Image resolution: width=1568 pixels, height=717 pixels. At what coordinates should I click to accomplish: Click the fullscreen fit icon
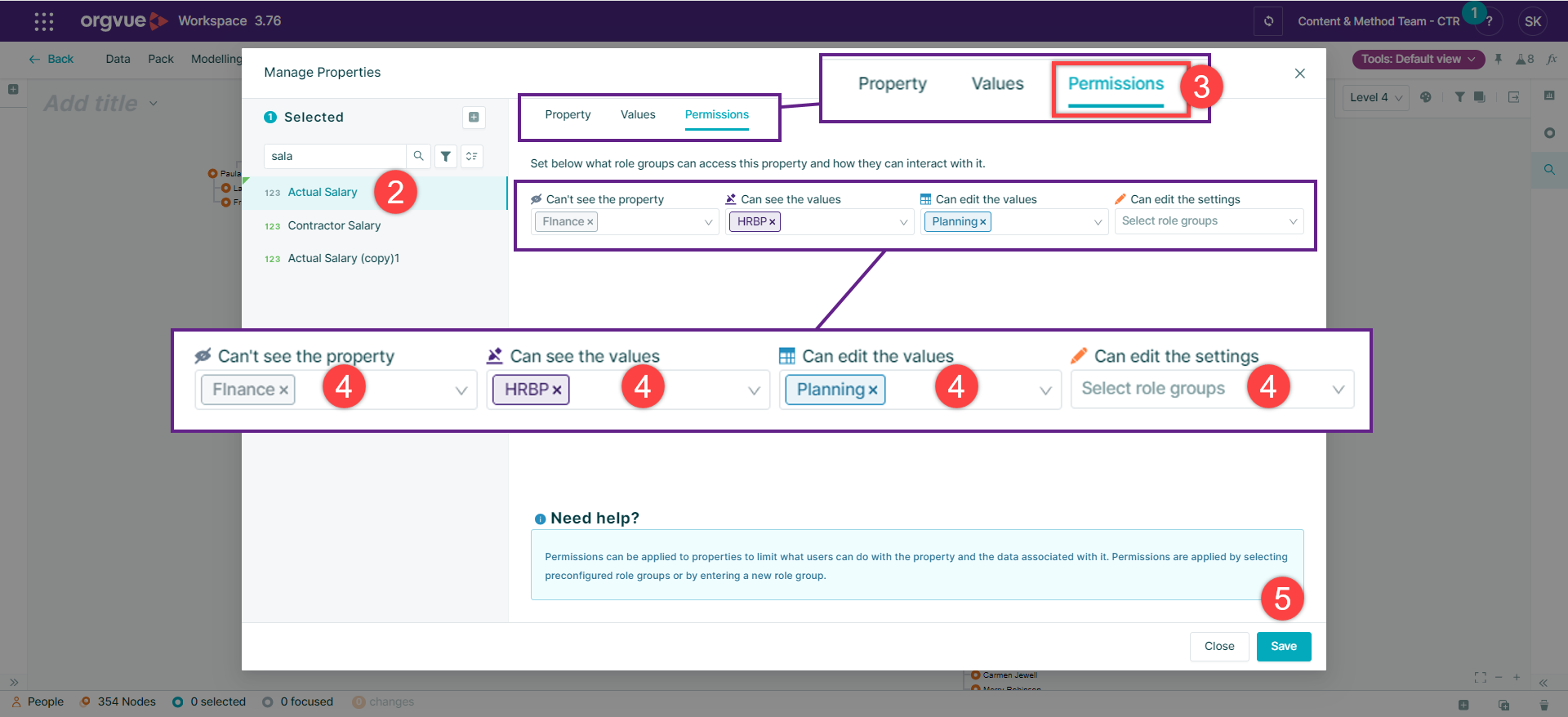pyautogui.click(x=1481, y=677)
